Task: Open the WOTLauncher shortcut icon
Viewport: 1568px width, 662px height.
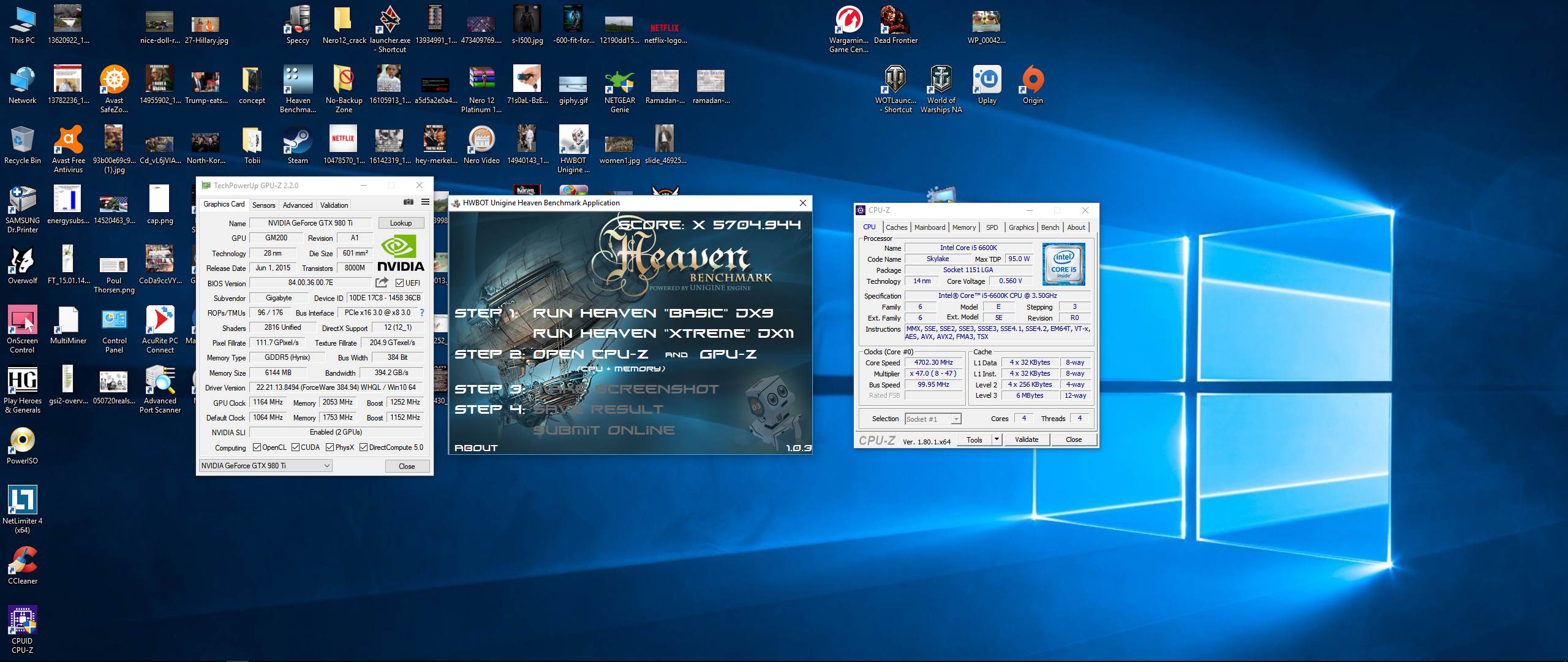Action: coord(895,89)
